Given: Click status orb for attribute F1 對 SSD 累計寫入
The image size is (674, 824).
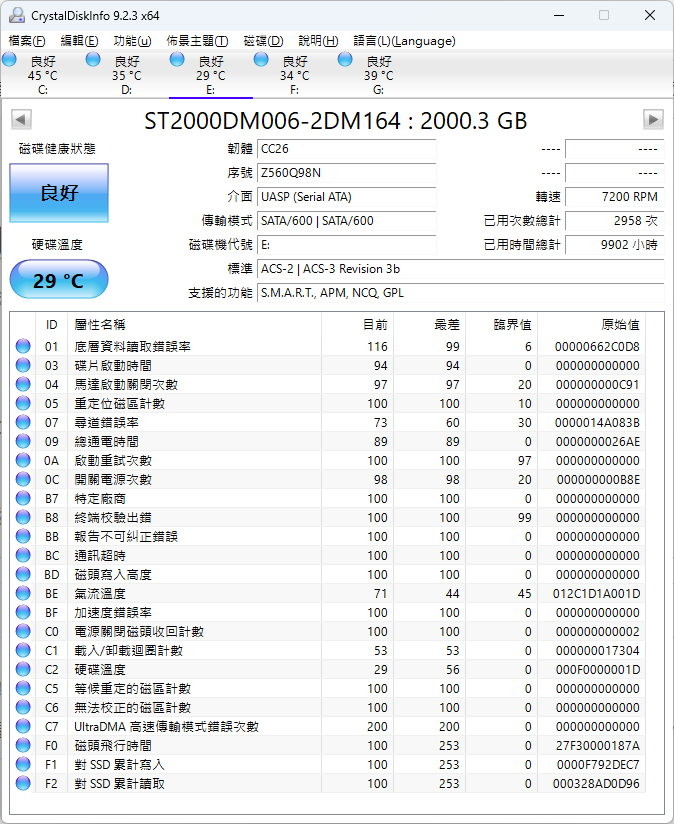Looking at the screenshot, I should tap(23, 765).
